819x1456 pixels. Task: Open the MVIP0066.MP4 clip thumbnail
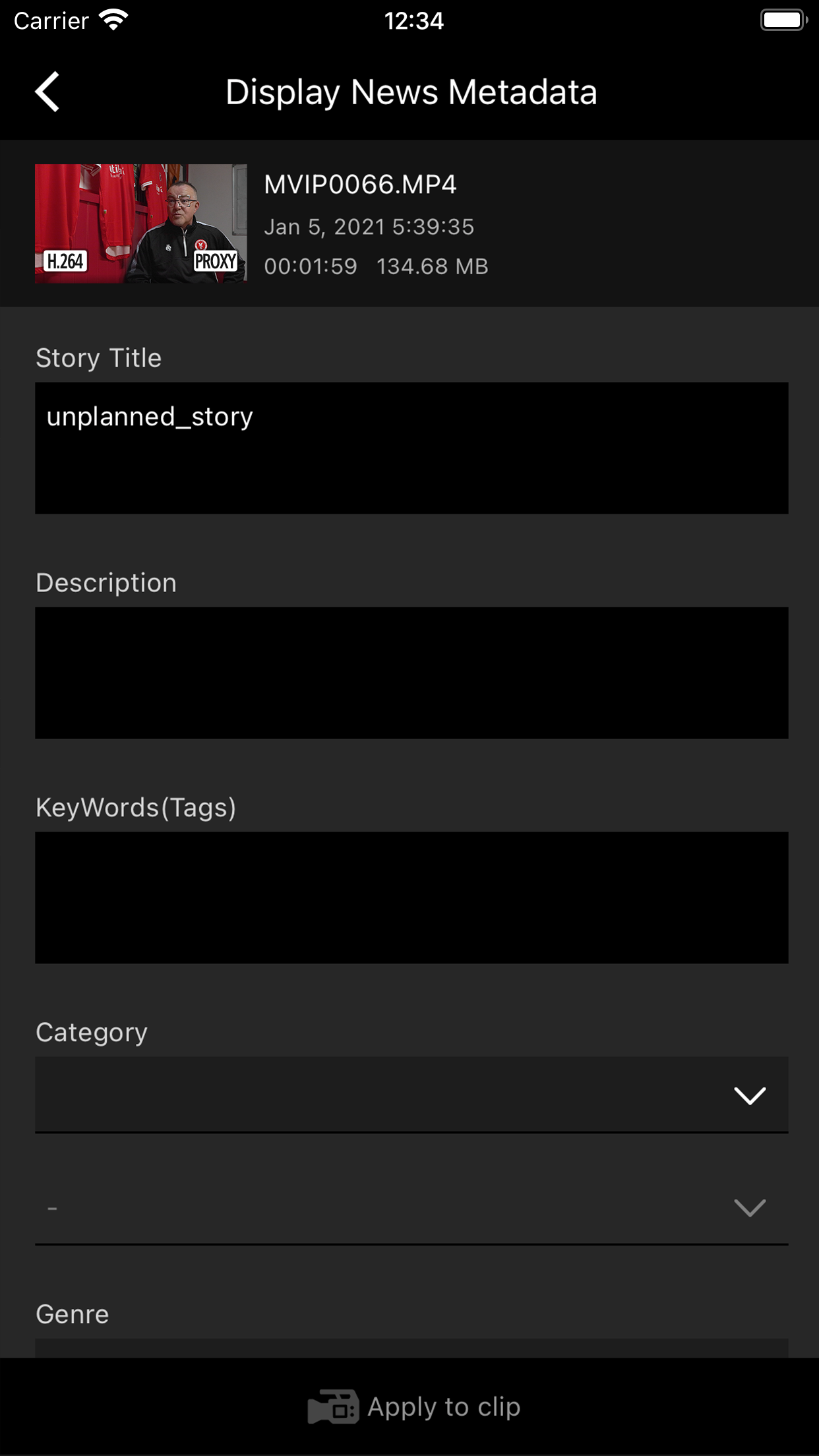tap(140, 224)
